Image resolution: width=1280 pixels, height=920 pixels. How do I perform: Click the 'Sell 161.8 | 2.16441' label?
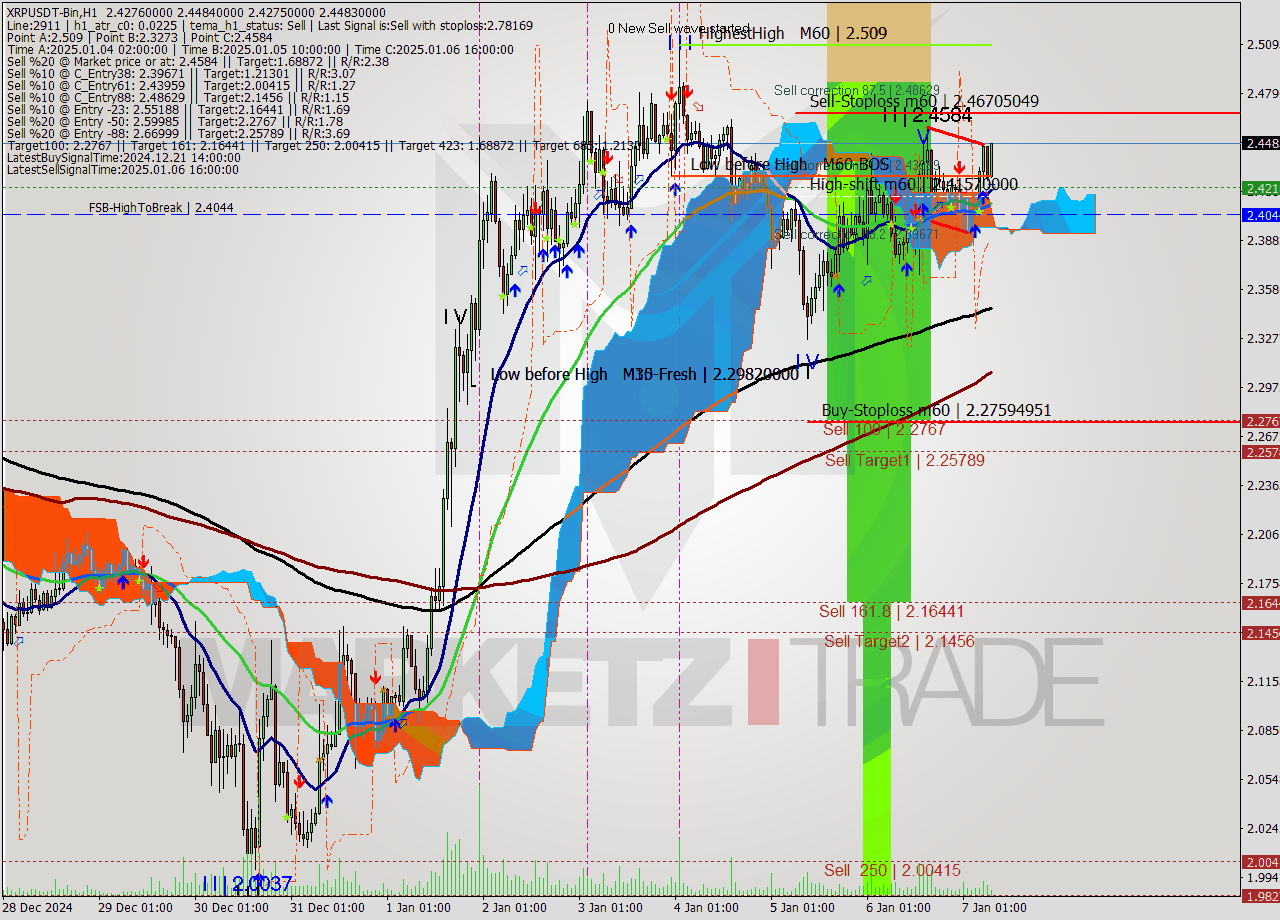(891, 611)
